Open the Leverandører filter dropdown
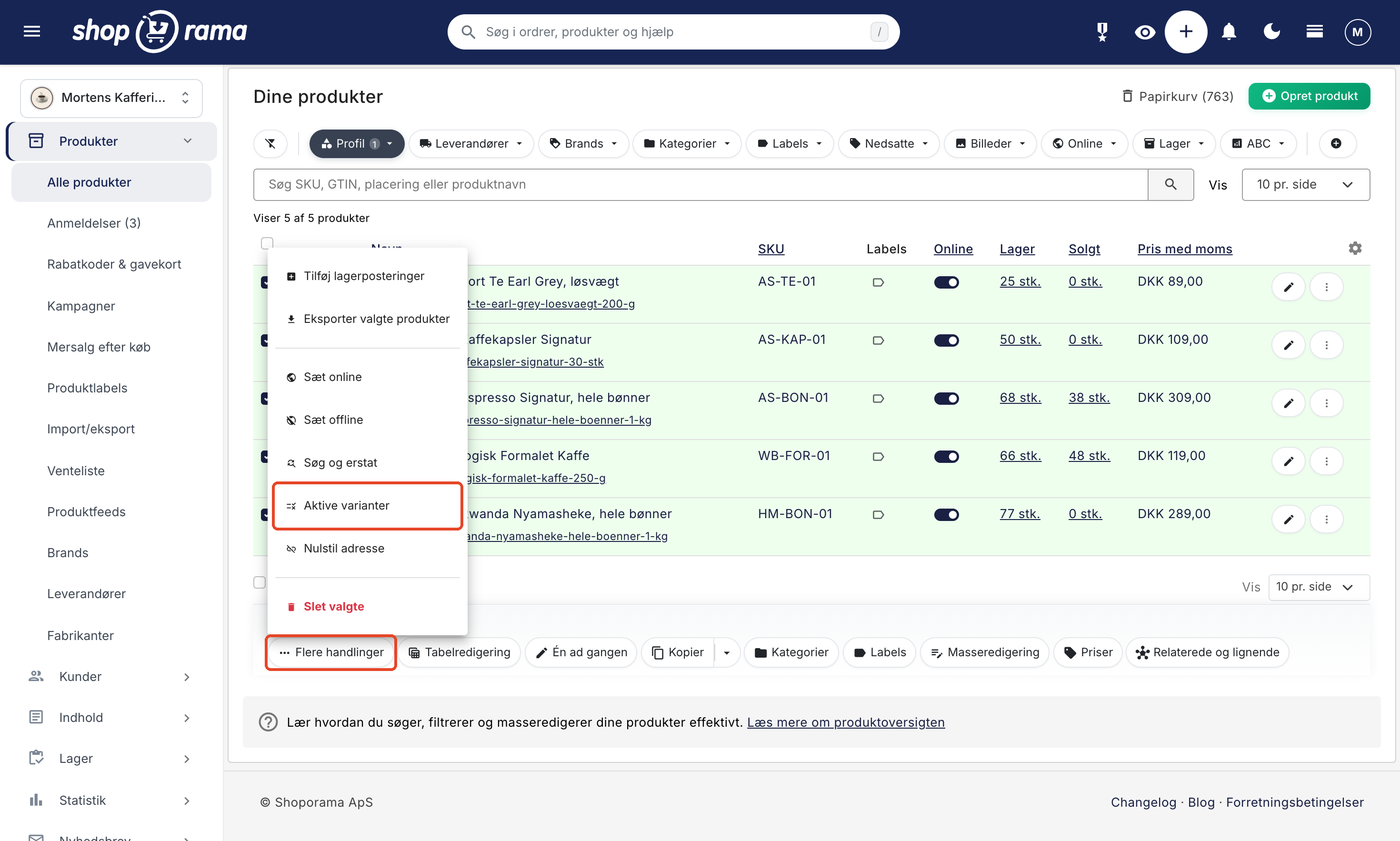 (471, 144)
